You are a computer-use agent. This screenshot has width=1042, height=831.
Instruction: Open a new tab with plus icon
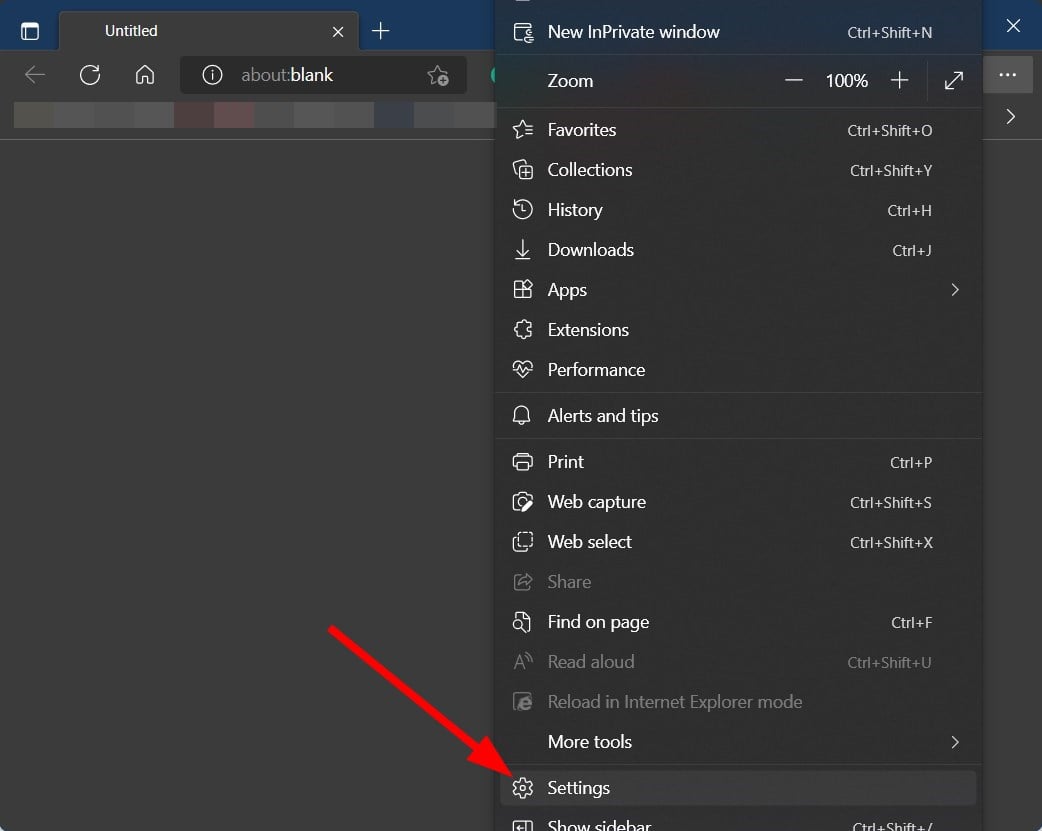[x=380, y=31]
